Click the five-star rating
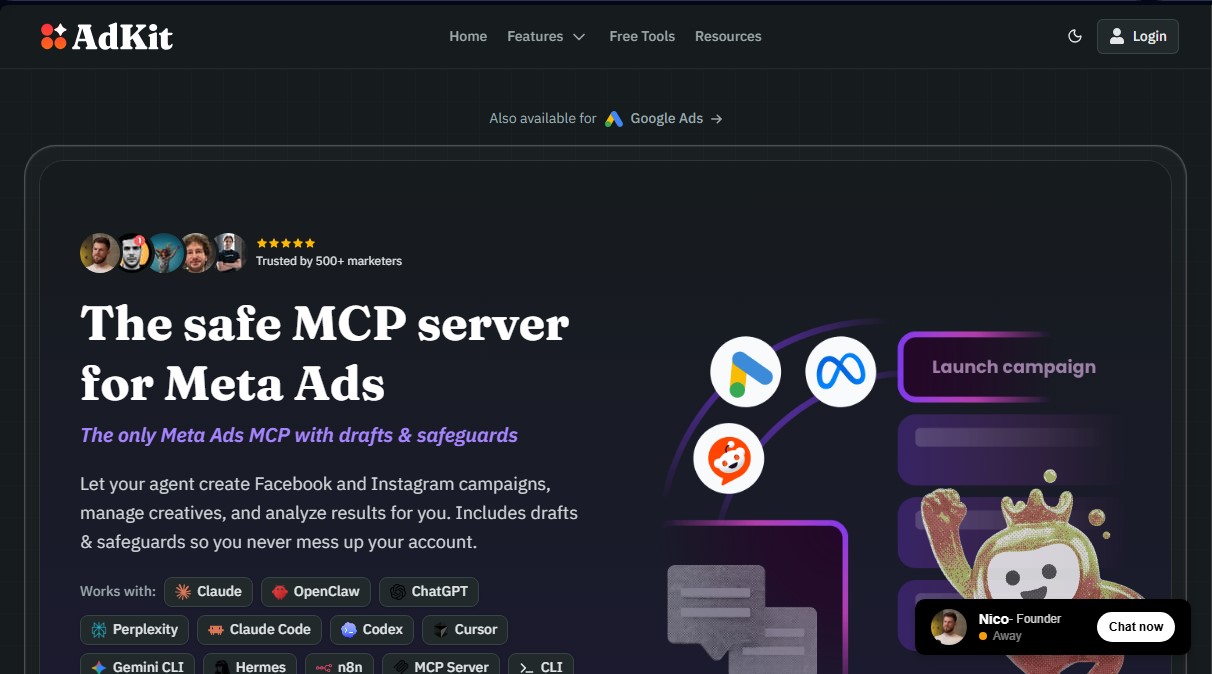Image resolution: width=1212 pixels, height=674 pixels. [x=286, y=243]
